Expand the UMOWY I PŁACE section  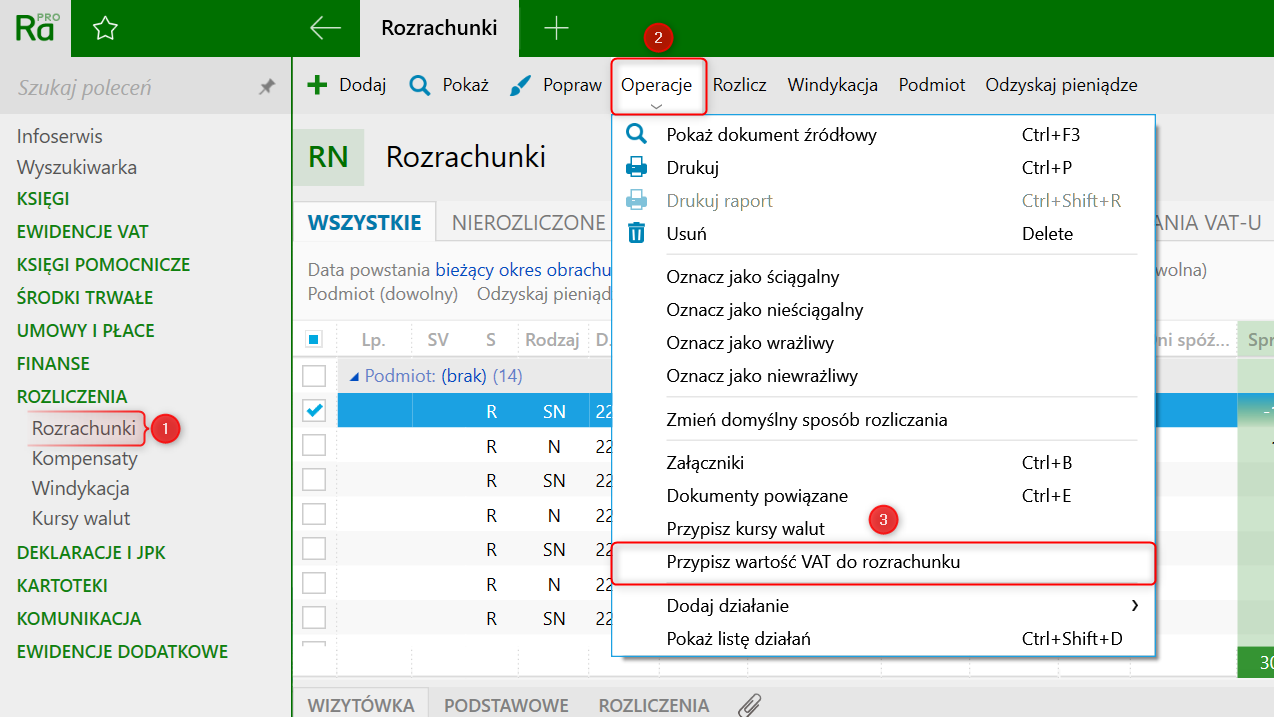pyautogui.click(x=85, y=331)
